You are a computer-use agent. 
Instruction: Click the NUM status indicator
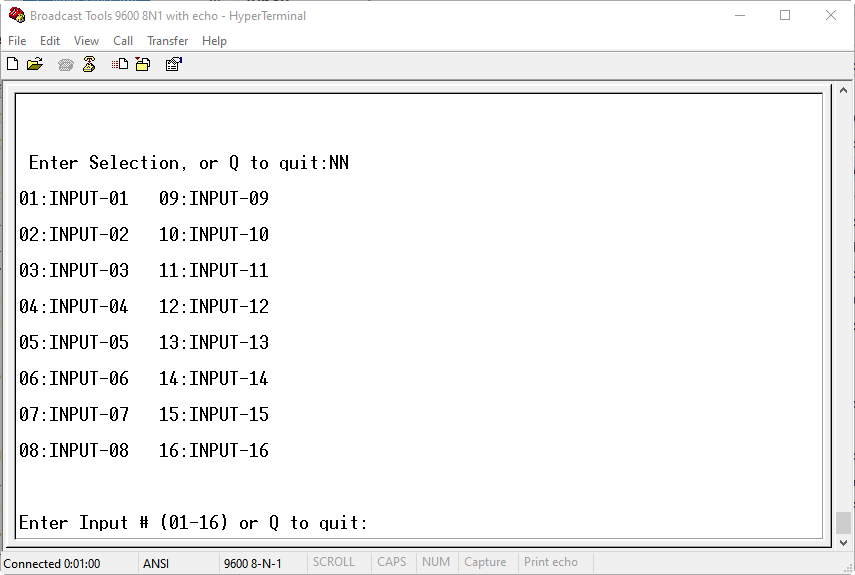436,562
